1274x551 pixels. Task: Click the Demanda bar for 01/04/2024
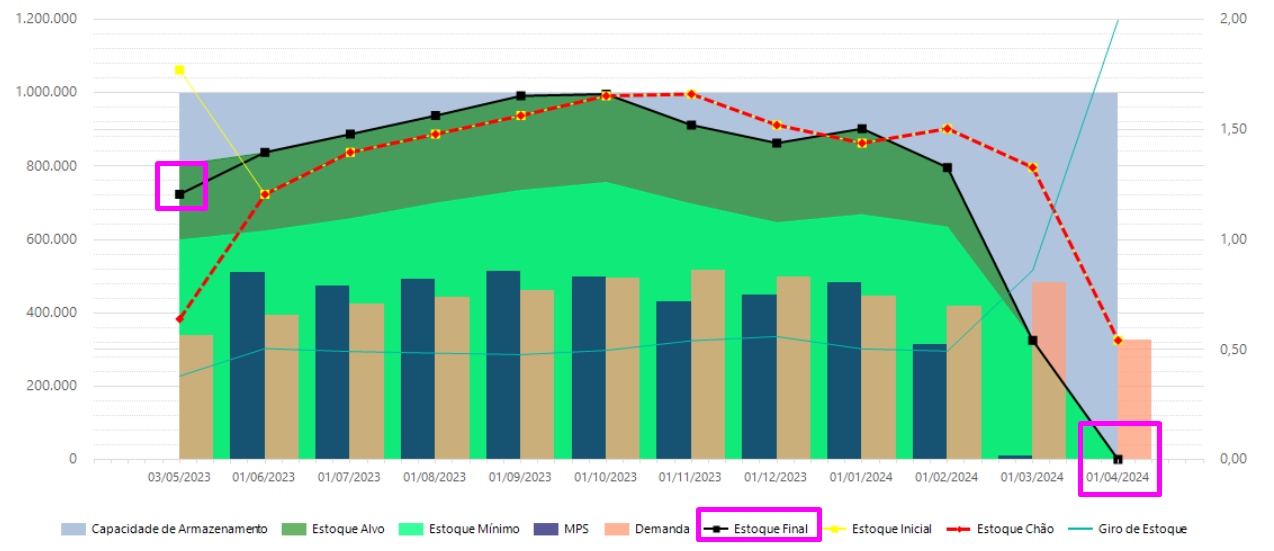coord(1135,400)
